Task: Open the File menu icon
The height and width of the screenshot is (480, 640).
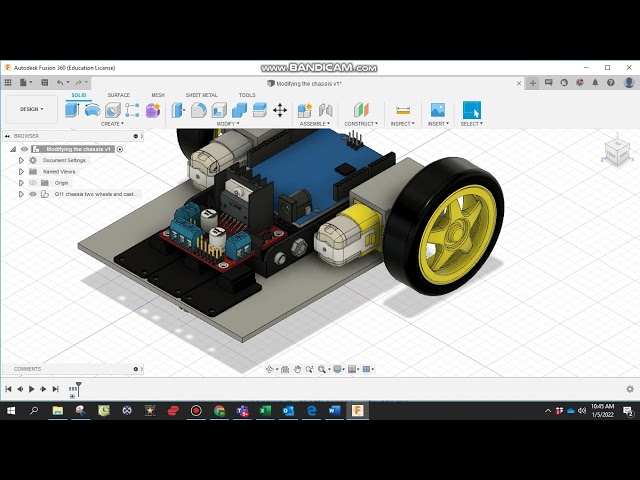Action: coord(25,83)
